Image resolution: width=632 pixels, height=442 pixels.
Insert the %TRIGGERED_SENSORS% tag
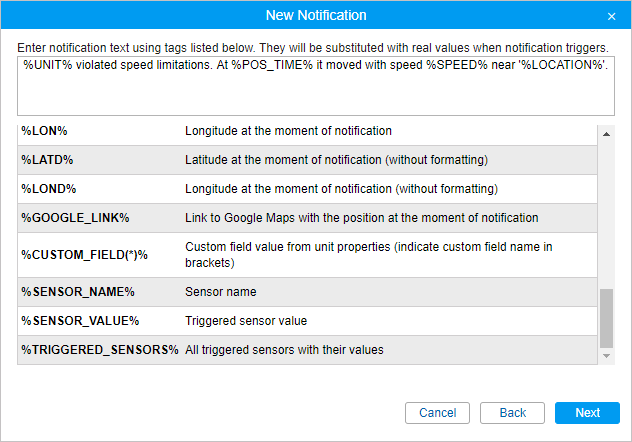99,350
